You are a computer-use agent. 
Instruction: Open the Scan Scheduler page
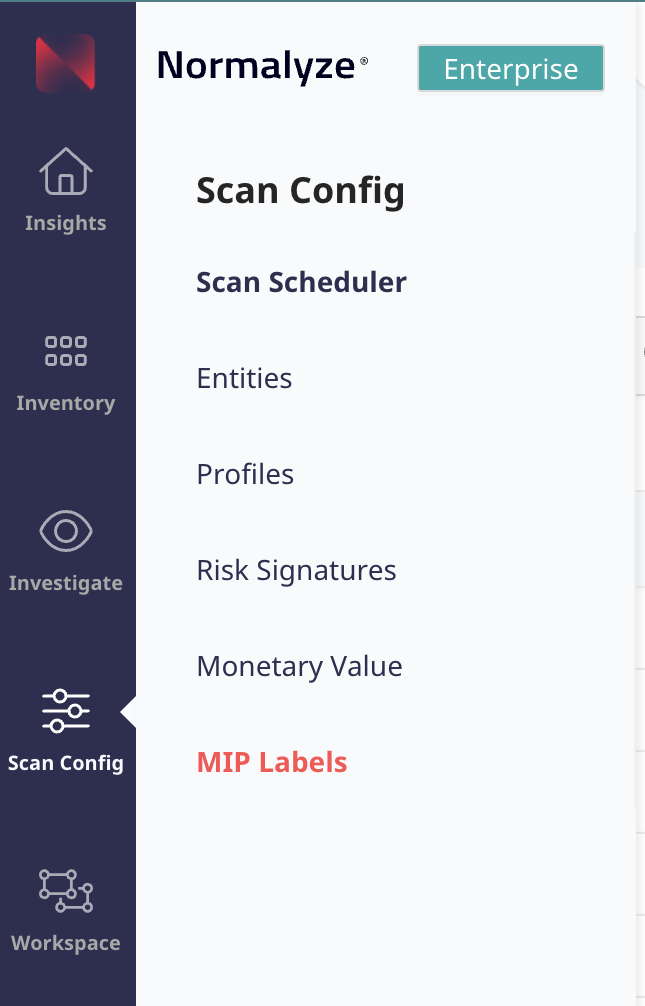pos(301,282)
